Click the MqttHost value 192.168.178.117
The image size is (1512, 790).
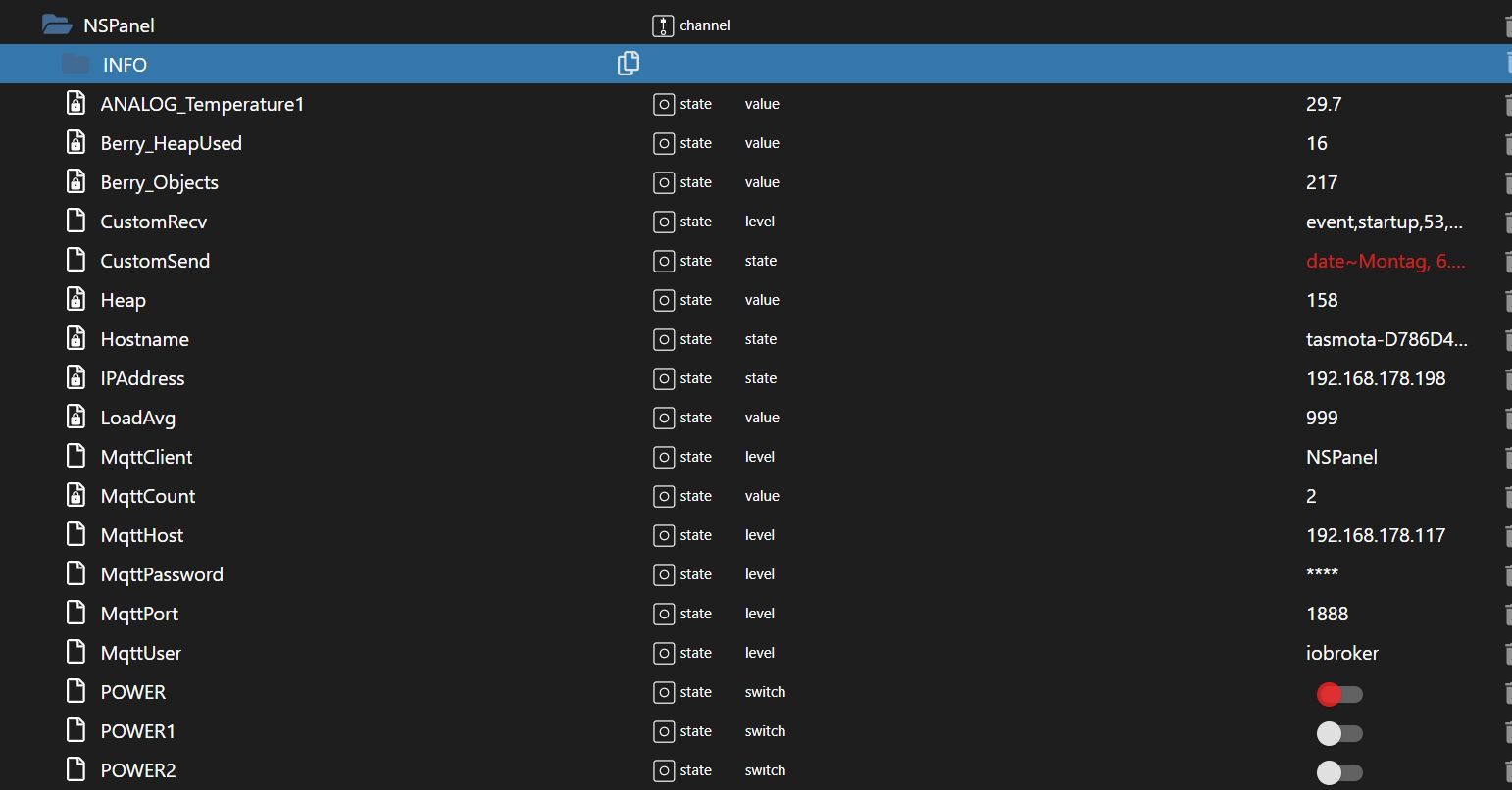pos(1376,535)
